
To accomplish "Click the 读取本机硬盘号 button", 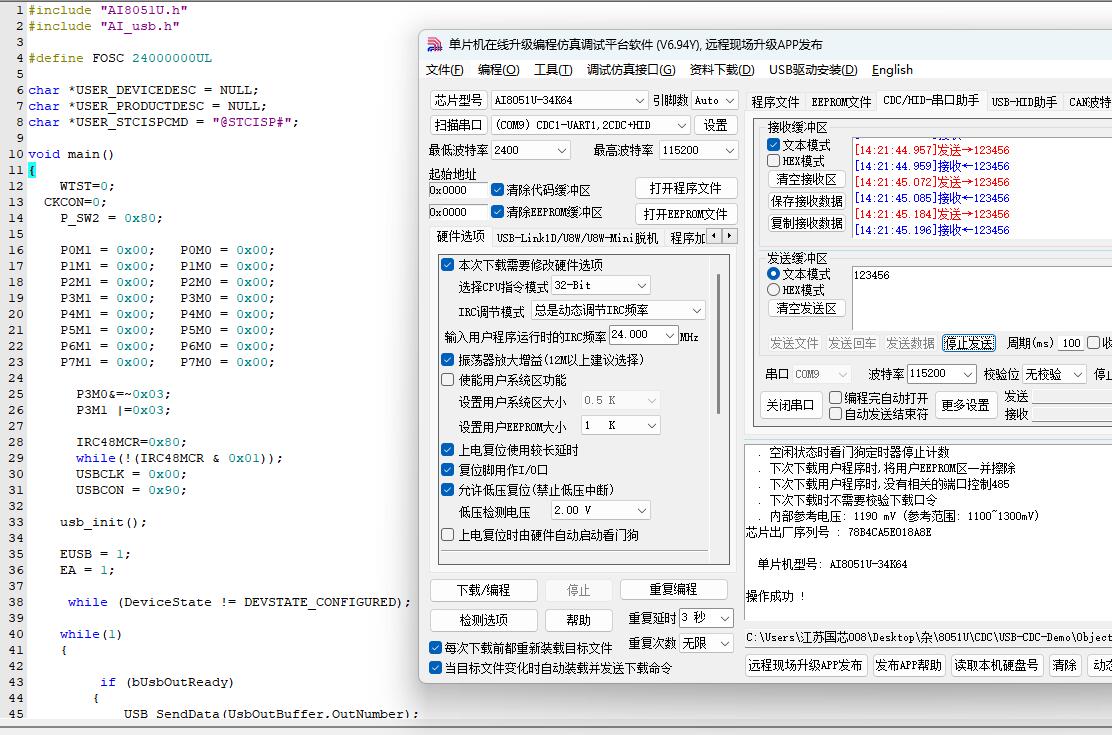I will (x=996, y=665).
